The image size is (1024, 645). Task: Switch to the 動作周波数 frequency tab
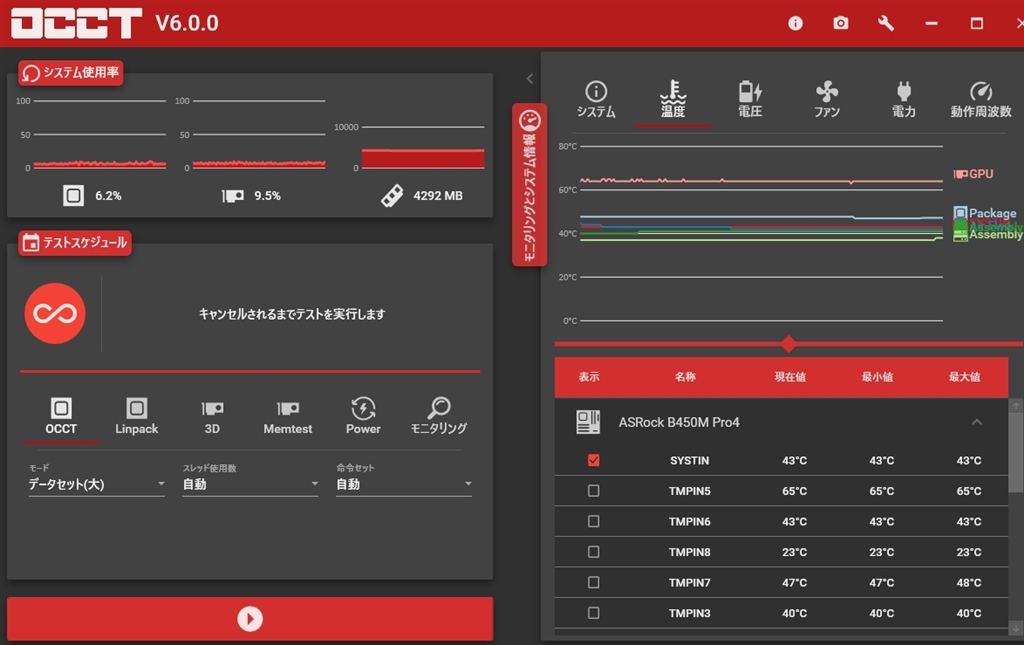click(x=981, y=99)
